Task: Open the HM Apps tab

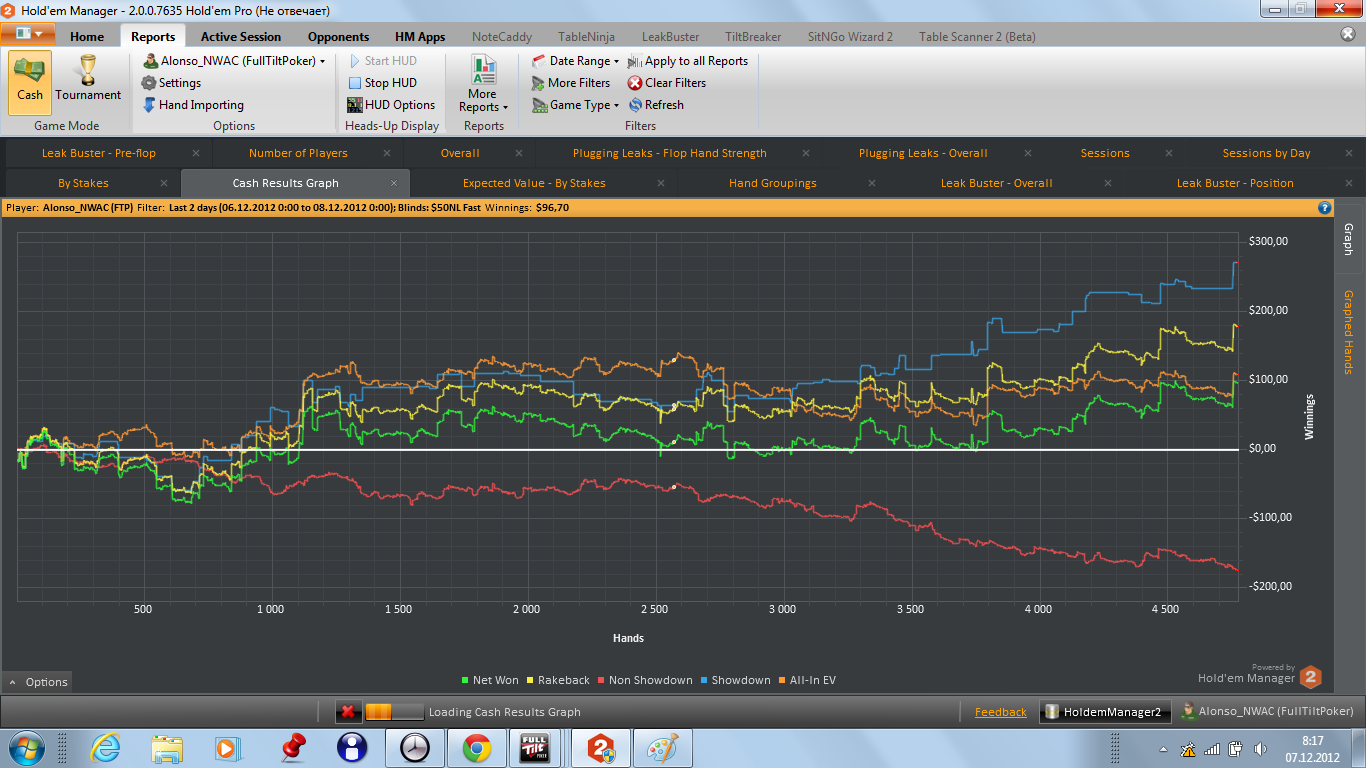Action: tap(420, 36)
